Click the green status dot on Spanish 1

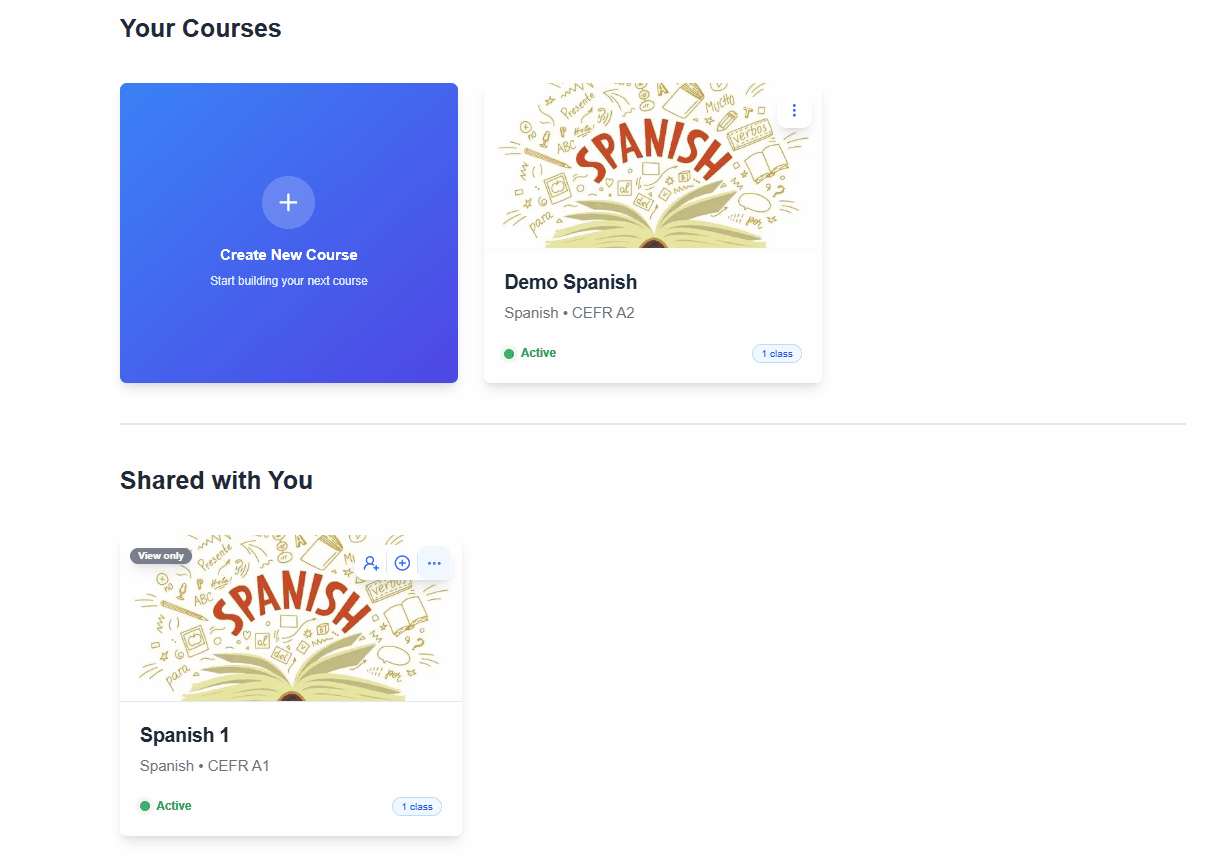tap(145, 806)
